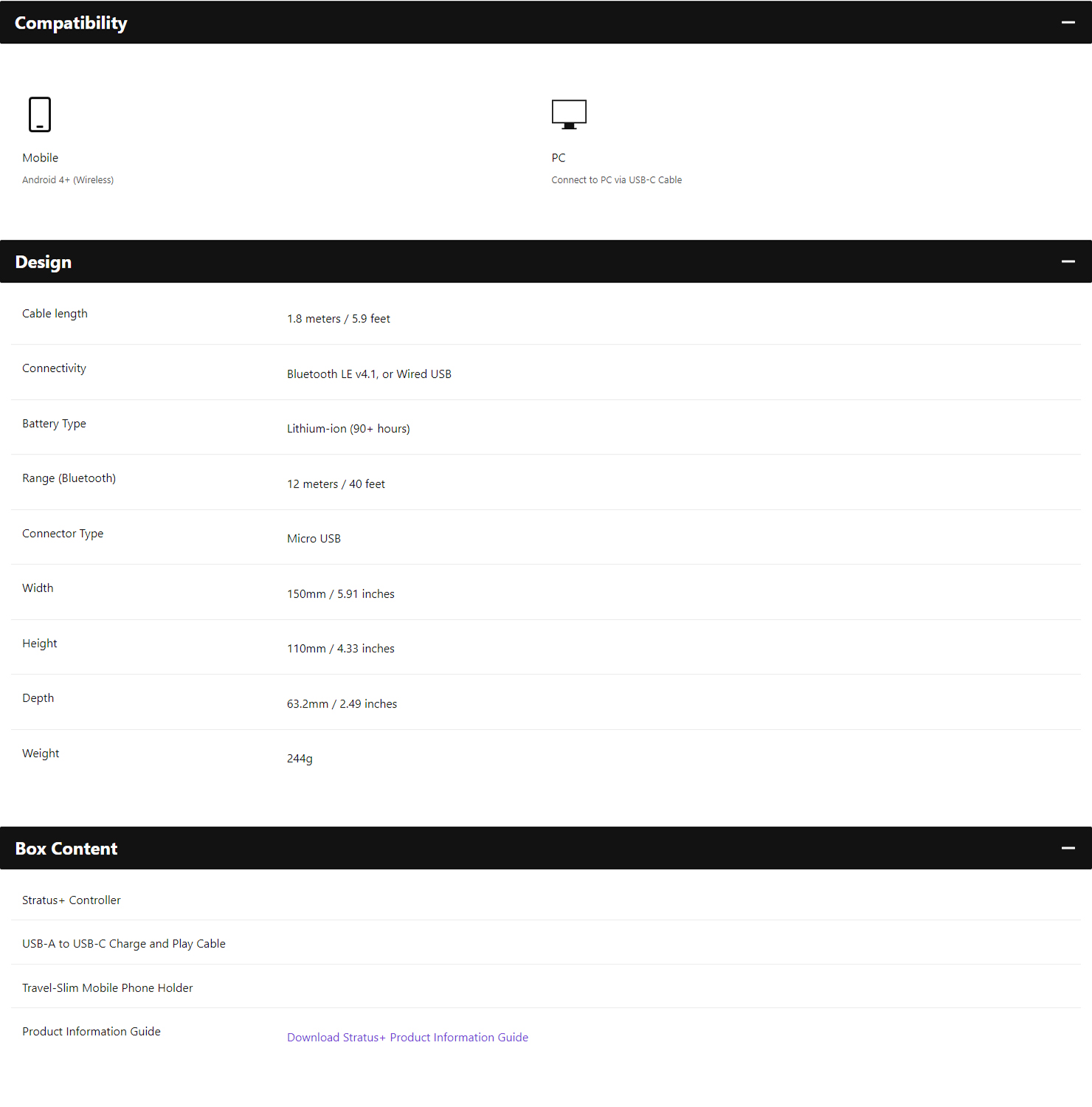
Task: Click the Compatibility section heading
Action: (x=71, y=23)
